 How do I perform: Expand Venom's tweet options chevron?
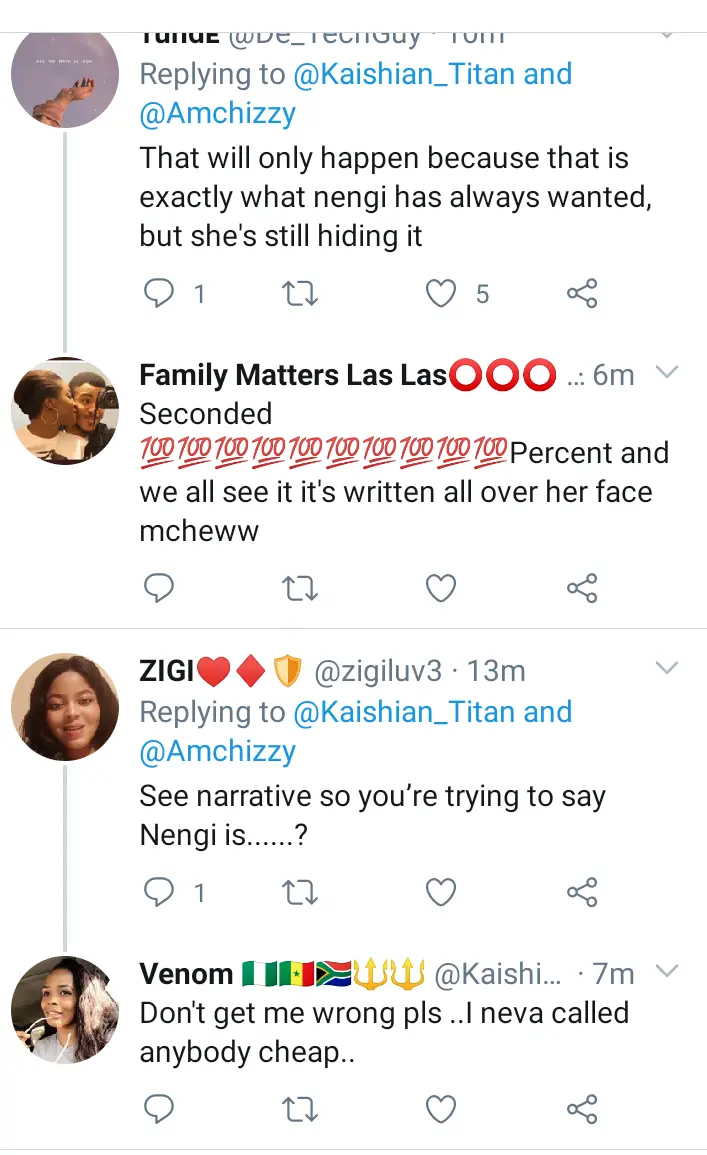[x=666, y=970]
